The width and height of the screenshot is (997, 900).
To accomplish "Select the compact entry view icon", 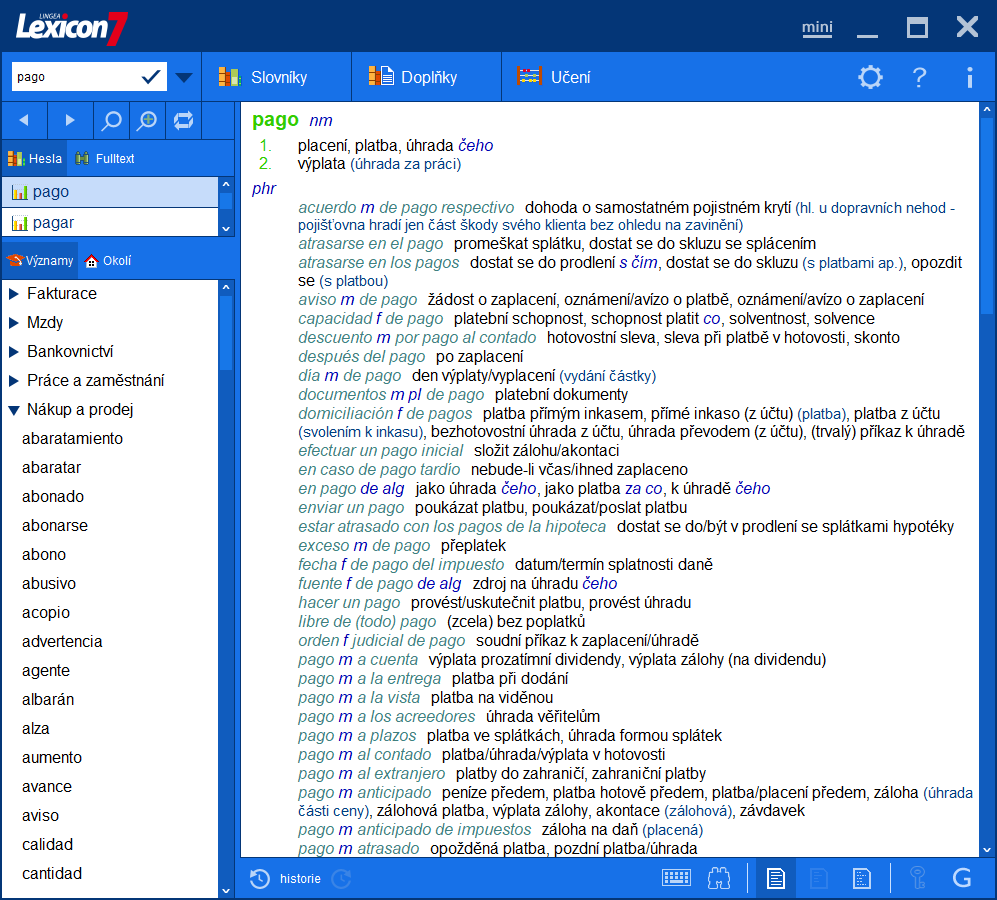I will tap(861, 878).
